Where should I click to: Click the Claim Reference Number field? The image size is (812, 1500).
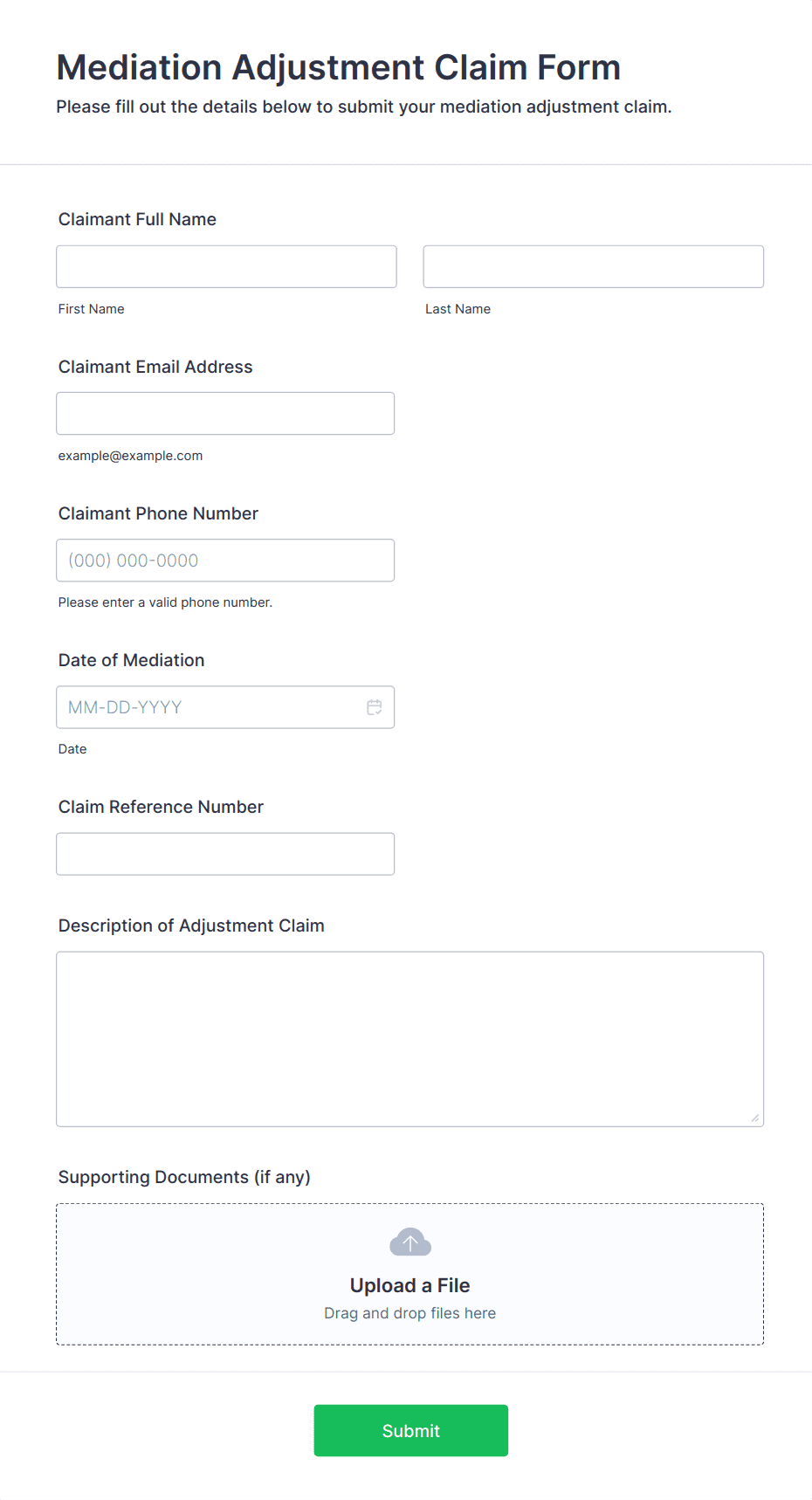pyautogui.click(x=225, y=854)
